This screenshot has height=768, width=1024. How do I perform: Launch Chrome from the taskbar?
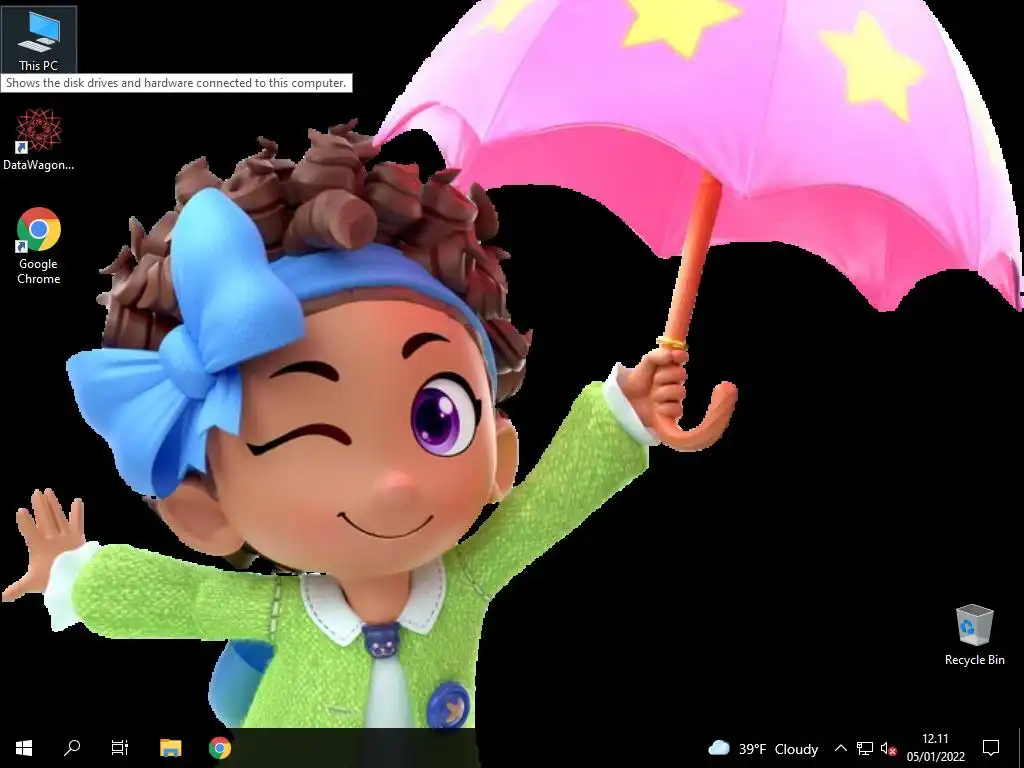[220, 748]
